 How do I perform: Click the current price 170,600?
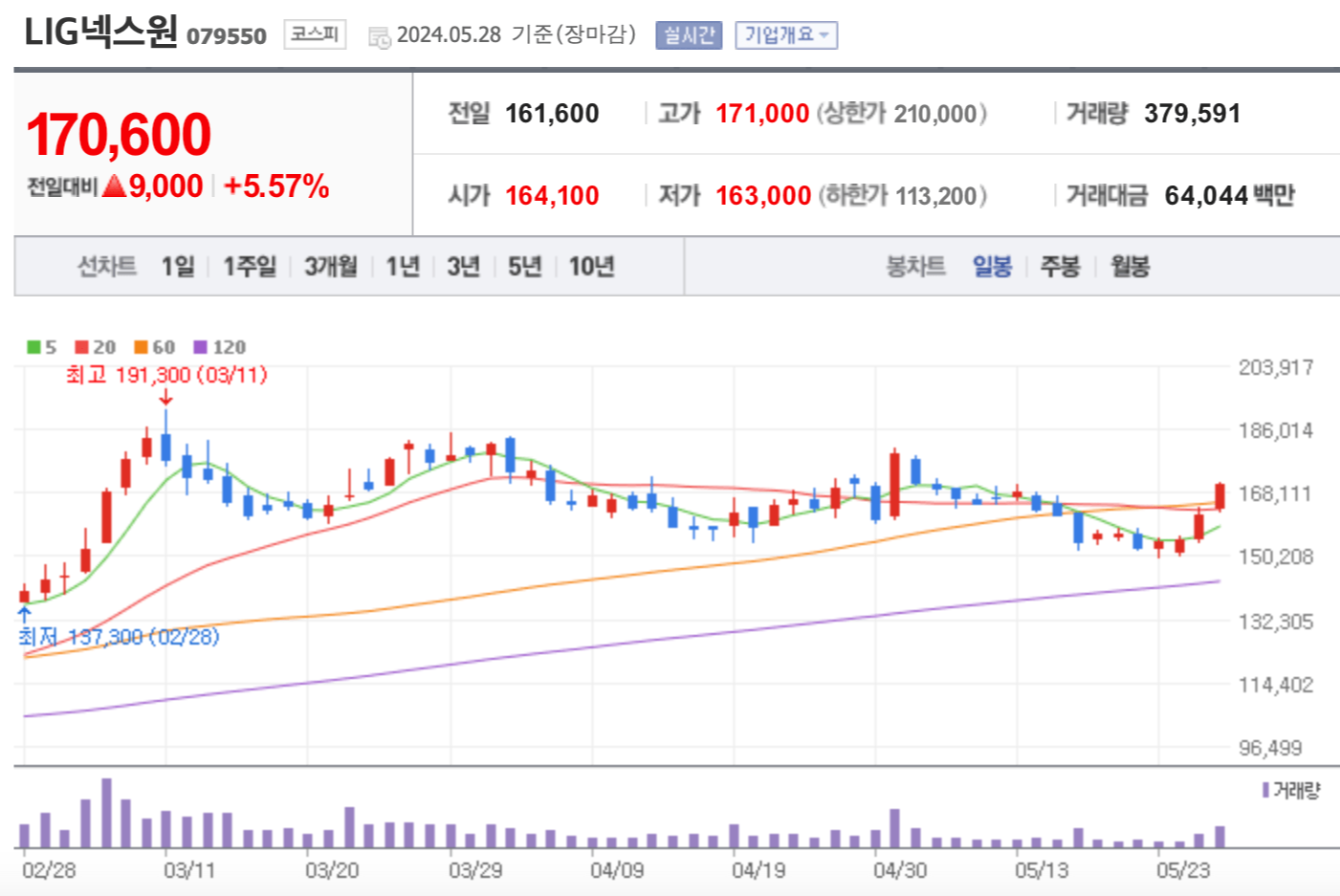pos(119,134)
